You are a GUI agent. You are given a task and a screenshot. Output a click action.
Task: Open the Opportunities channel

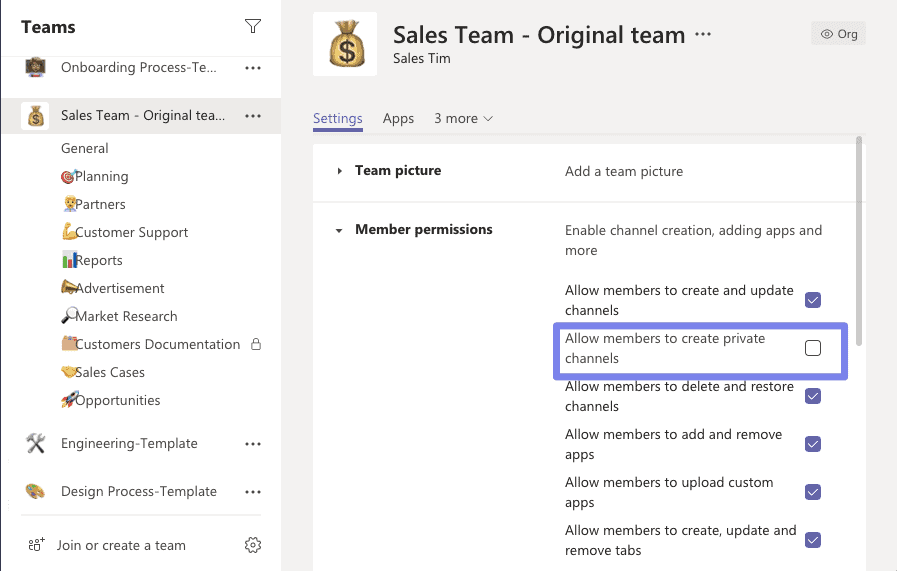pyautogui.click(x=111, y=401)
